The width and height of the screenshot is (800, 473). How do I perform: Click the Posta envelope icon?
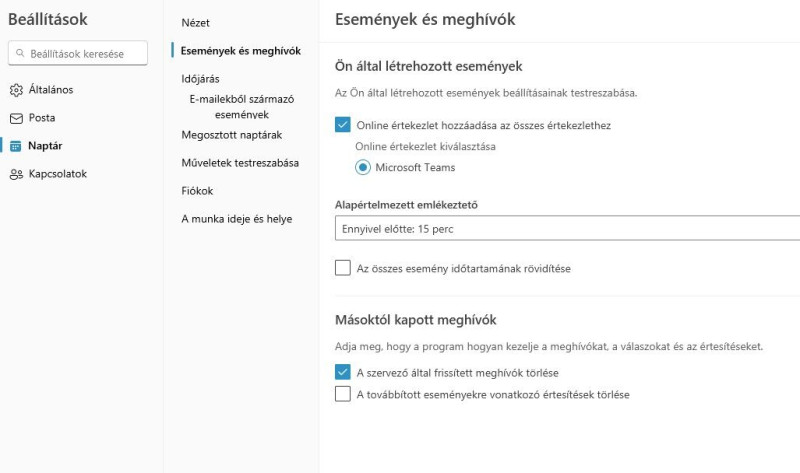click(16, 118)
